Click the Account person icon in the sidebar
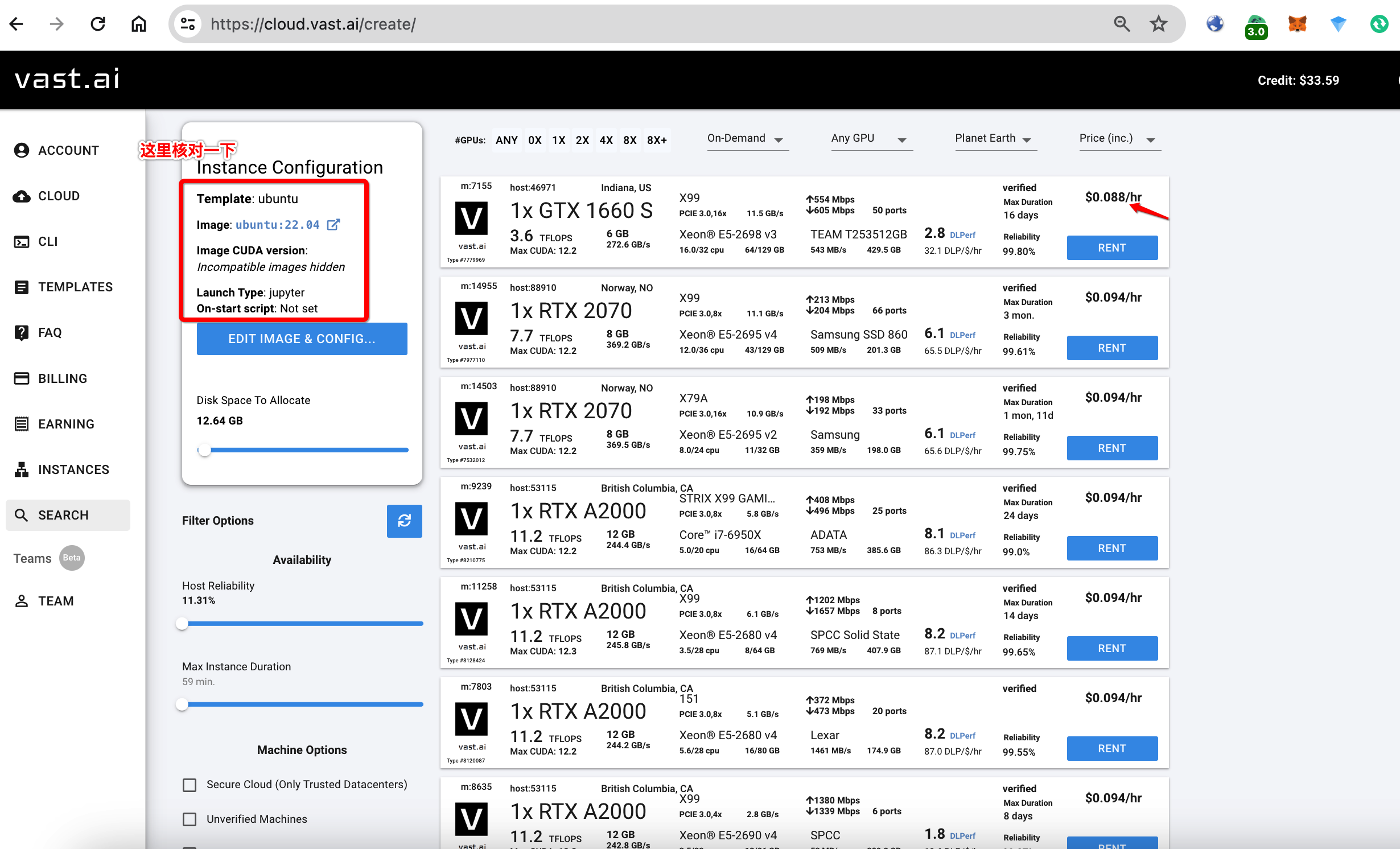The image size is (1400, 849). [22, 150]
